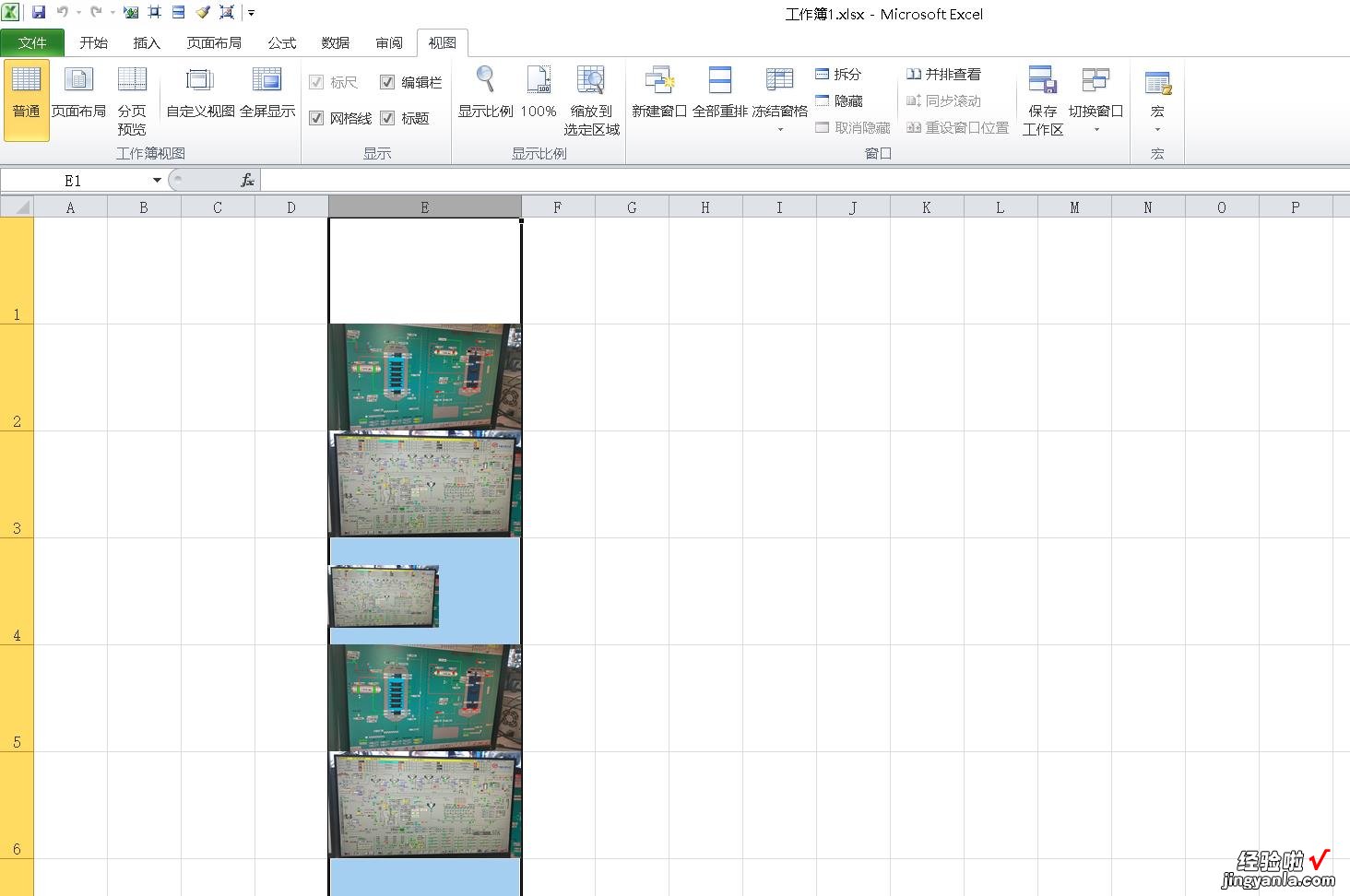Open 自定义视图 custom views
The image size is (1350, 896).
[x=200, y=93]
